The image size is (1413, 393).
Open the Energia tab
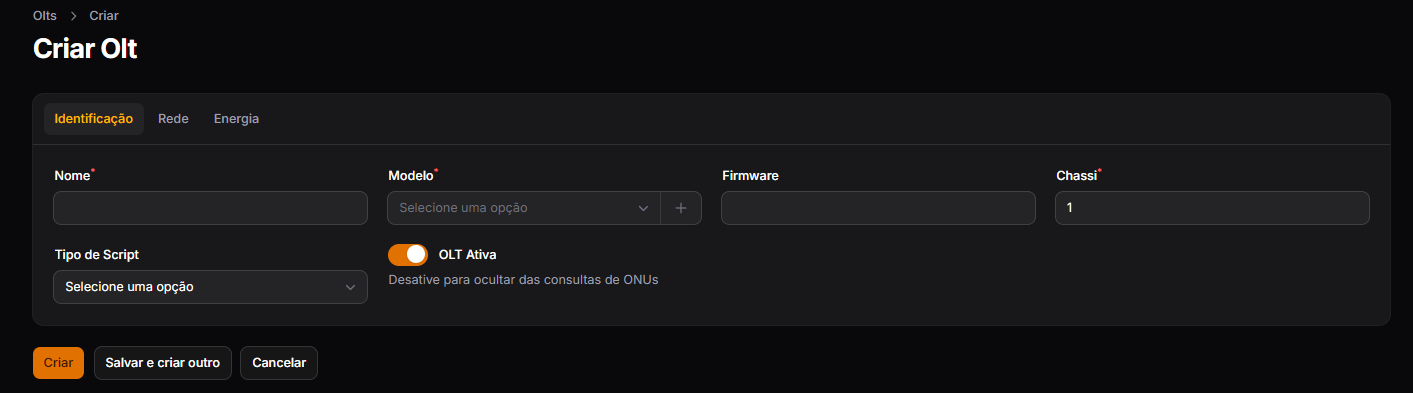[236, 118]
